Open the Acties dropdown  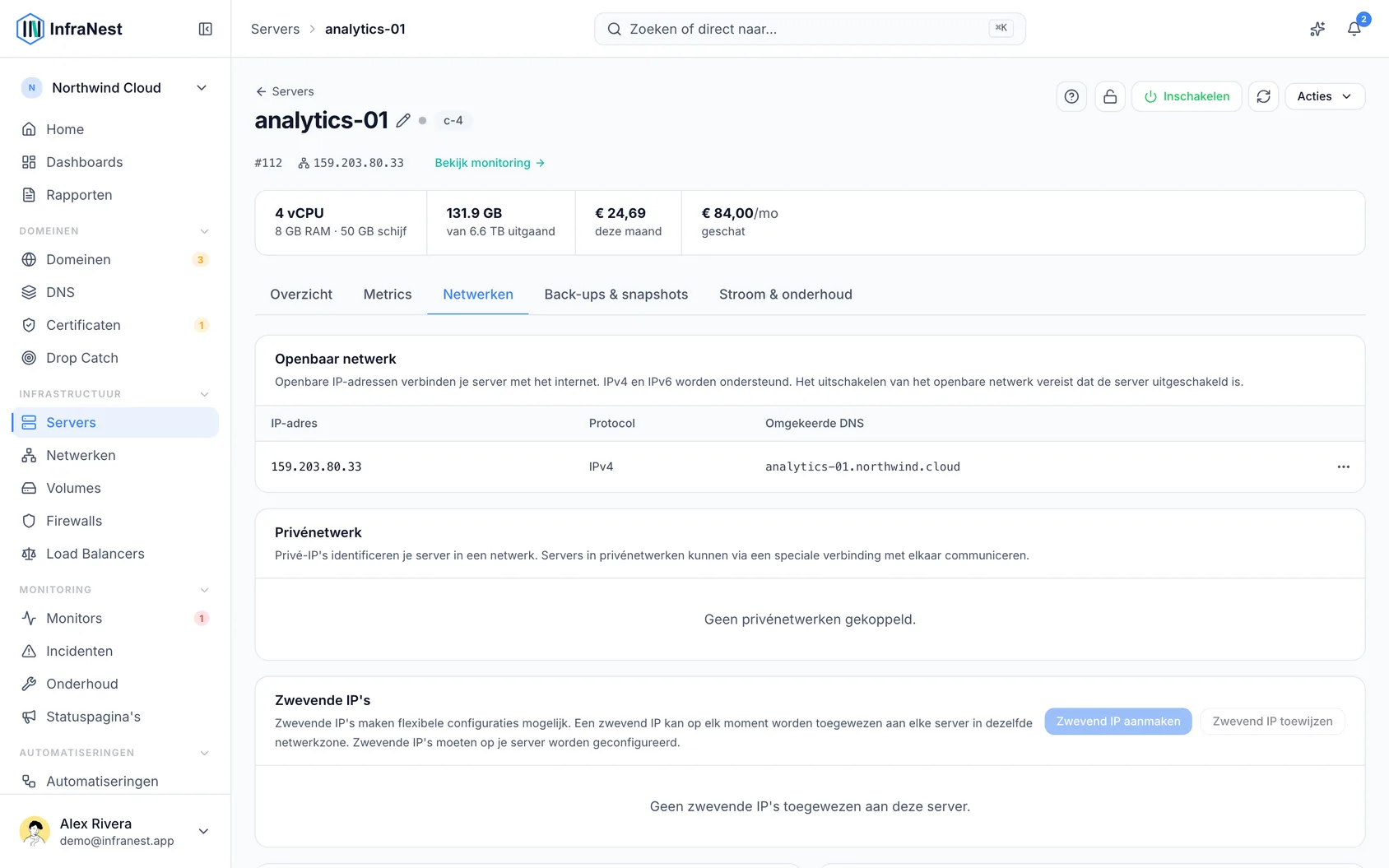tap(1324, 96)
